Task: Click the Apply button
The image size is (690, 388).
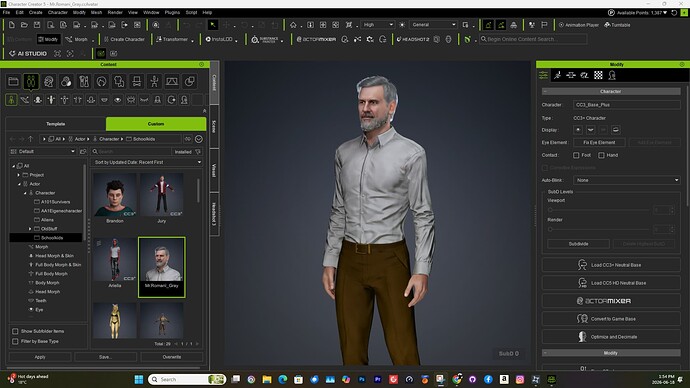Action: coord(40,357)
